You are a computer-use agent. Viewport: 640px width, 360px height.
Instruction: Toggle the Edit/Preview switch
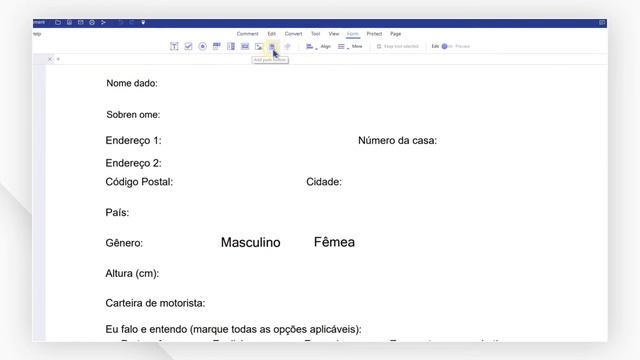[x=447, y=47]
